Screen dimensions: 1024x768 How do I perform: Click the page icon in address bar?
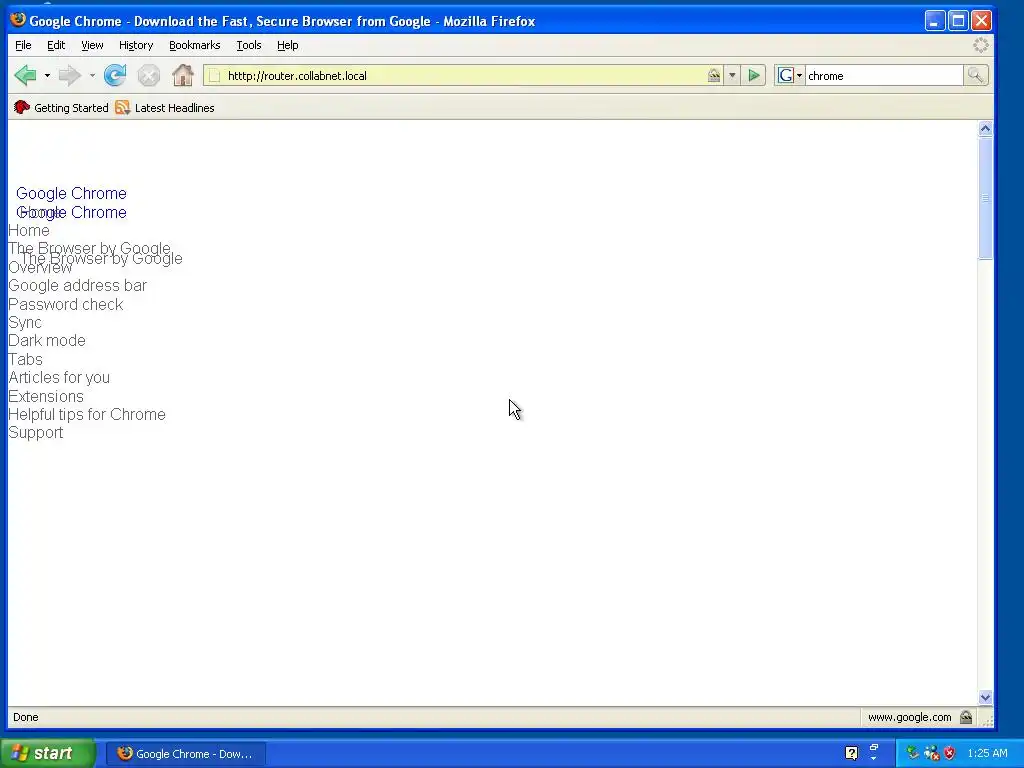point(215,76)
